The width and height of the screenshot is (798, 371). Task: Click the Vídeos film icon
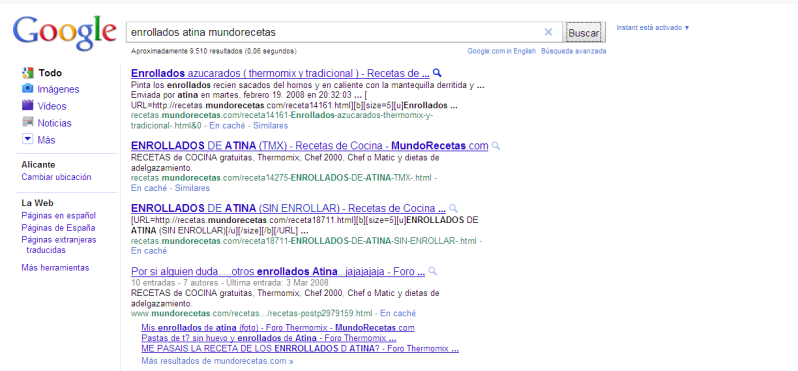(x=27, y=106)
